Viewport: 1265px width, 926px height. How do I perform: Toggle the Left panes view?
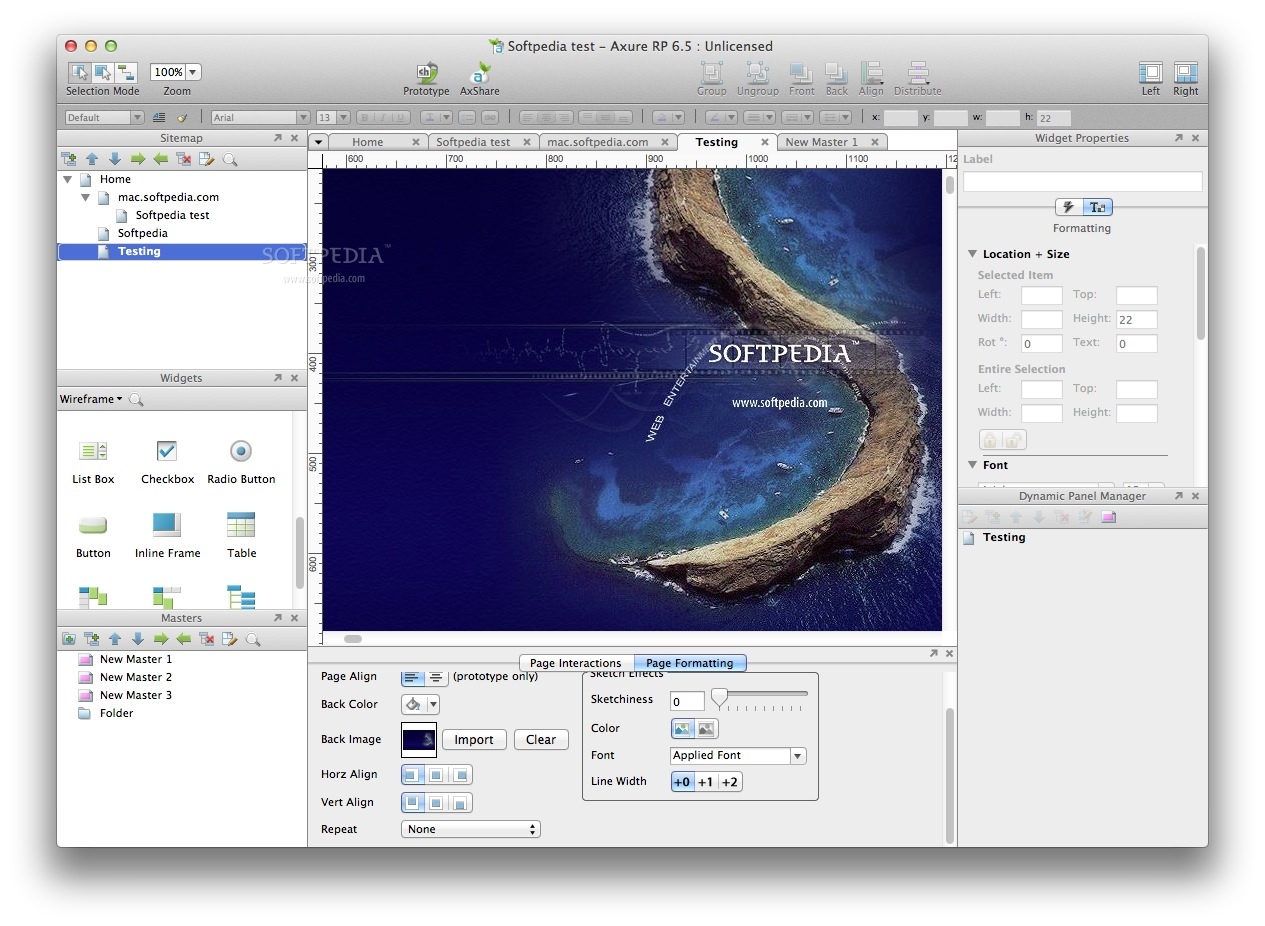[1151, 79]
